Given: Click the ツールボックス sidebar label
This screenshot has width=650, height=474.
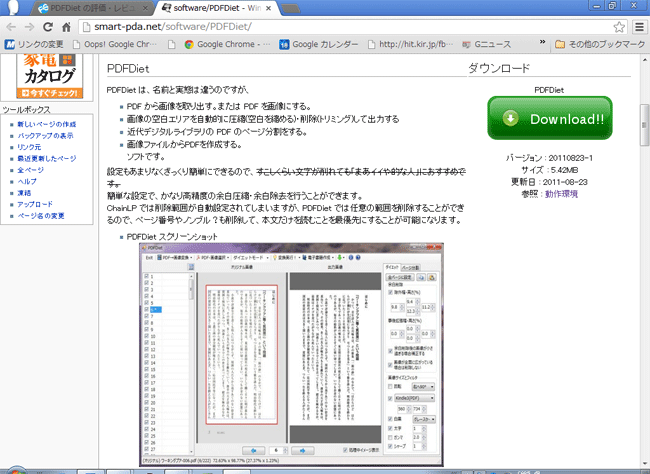Looking at the screenshot, I should (x=26, y=109).
